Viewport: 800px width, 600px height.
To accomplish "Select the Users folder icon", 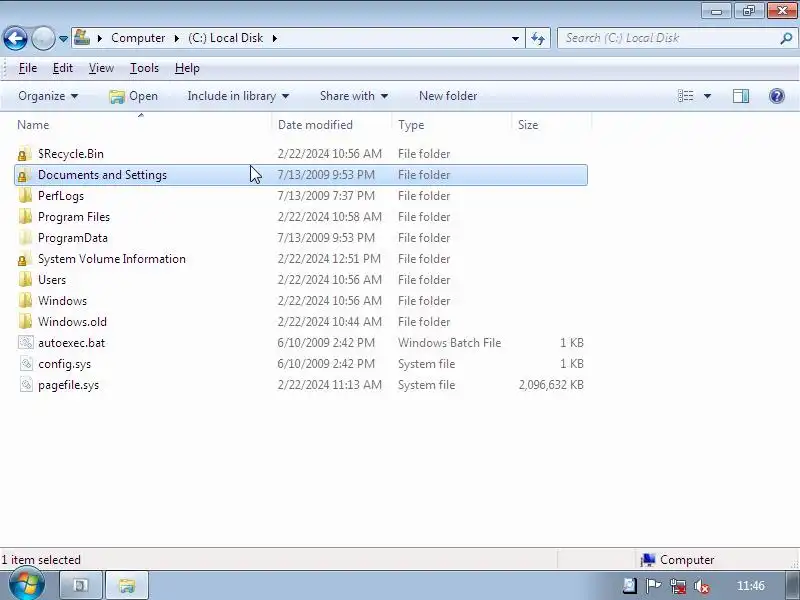I will pos(24,280).
